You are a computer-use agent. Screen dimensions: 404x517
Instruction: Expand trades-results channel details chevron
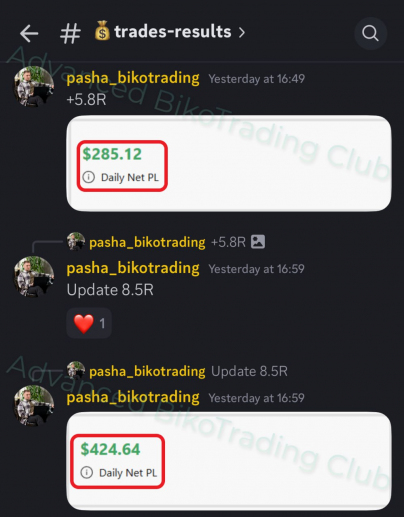(x=242, y=32)
